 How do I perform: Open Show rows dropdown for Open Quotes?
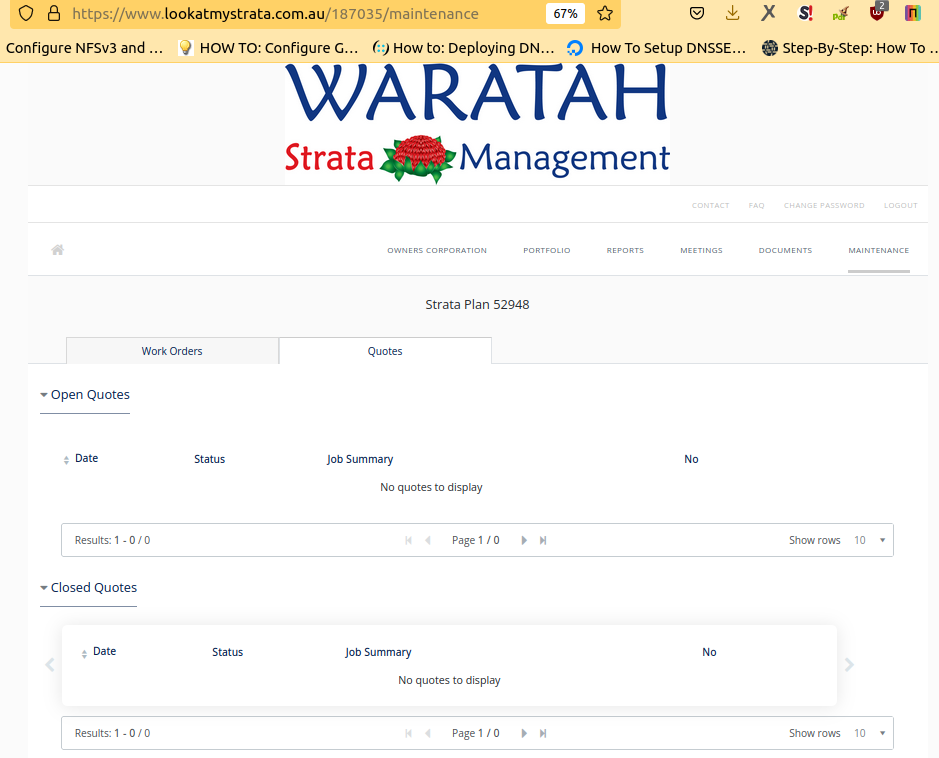[869, 540]
